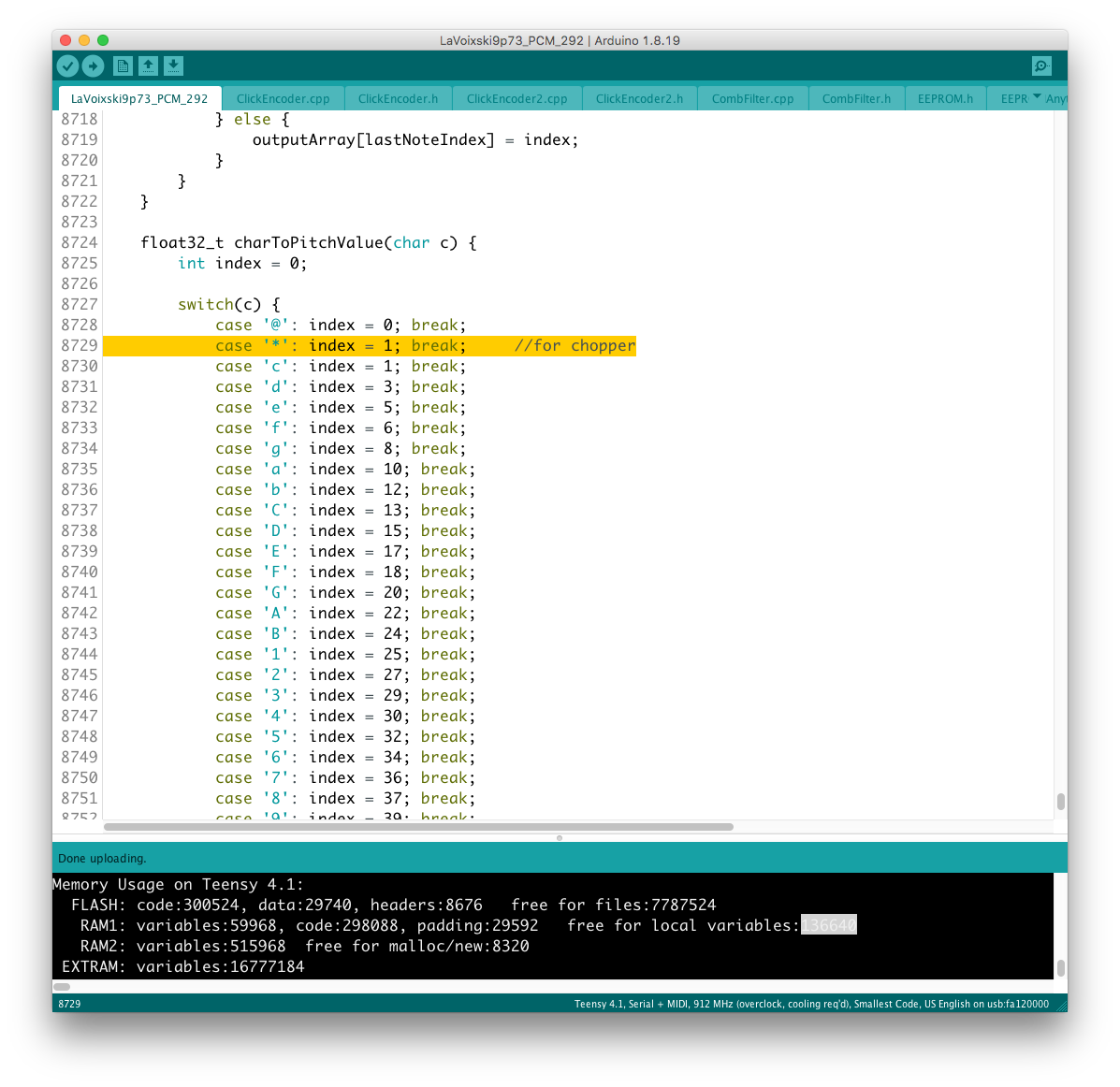The width and height of the screenshot is (1120, 1087).
Task: Save sketch with the Save icon
Action: pyautogui.click(x=173, y=65)
